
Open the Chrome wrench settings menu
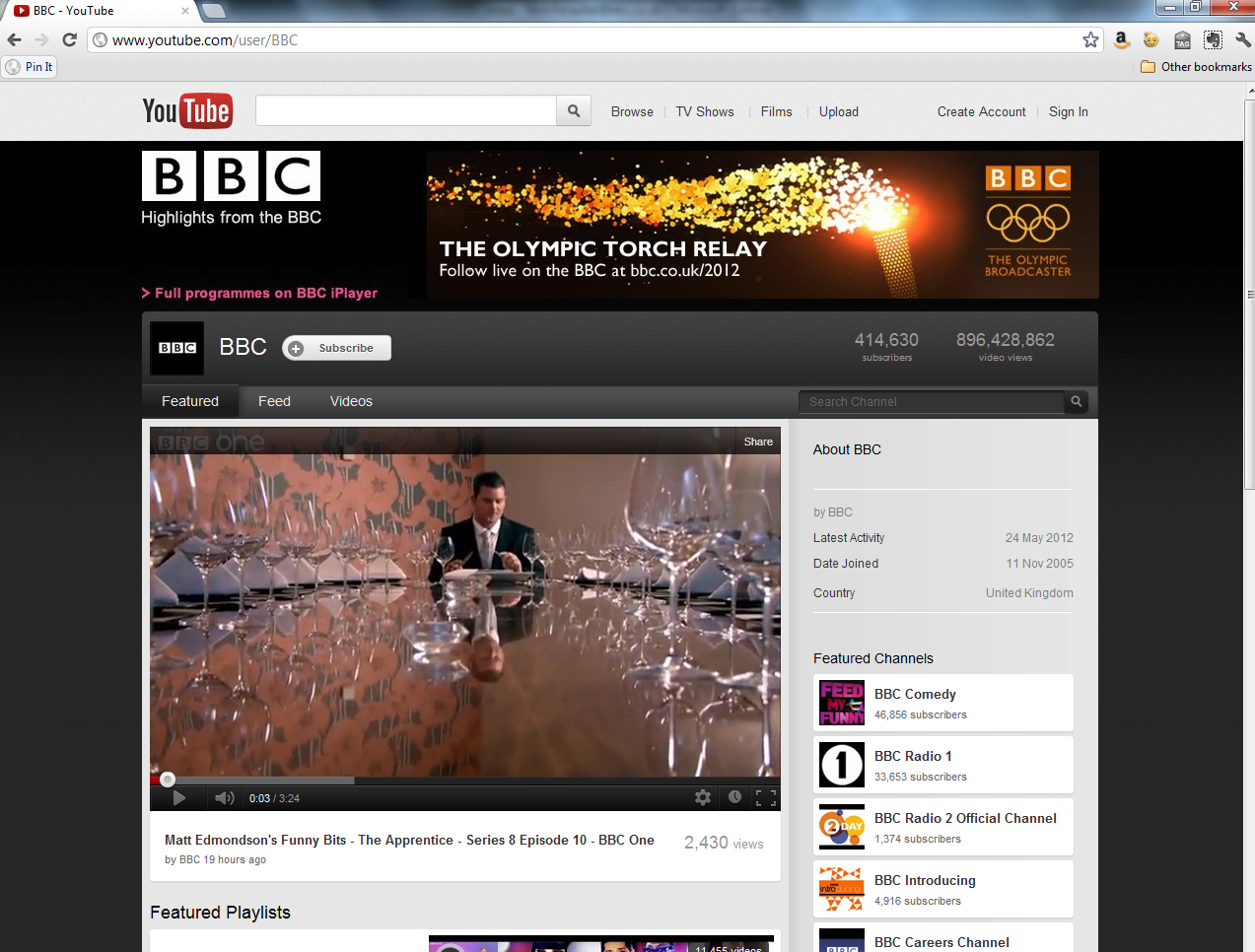click(1241, 39)
